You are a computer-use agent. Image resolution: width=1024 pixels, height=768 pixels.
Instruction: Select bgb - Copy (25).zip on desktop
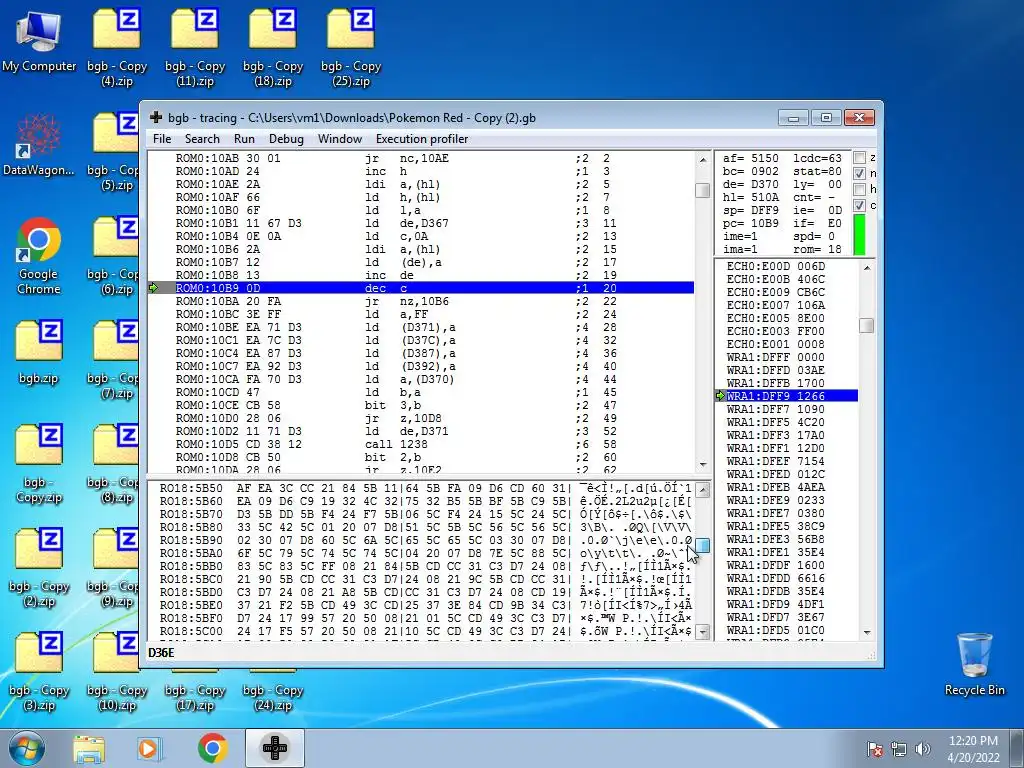point(351,47)
